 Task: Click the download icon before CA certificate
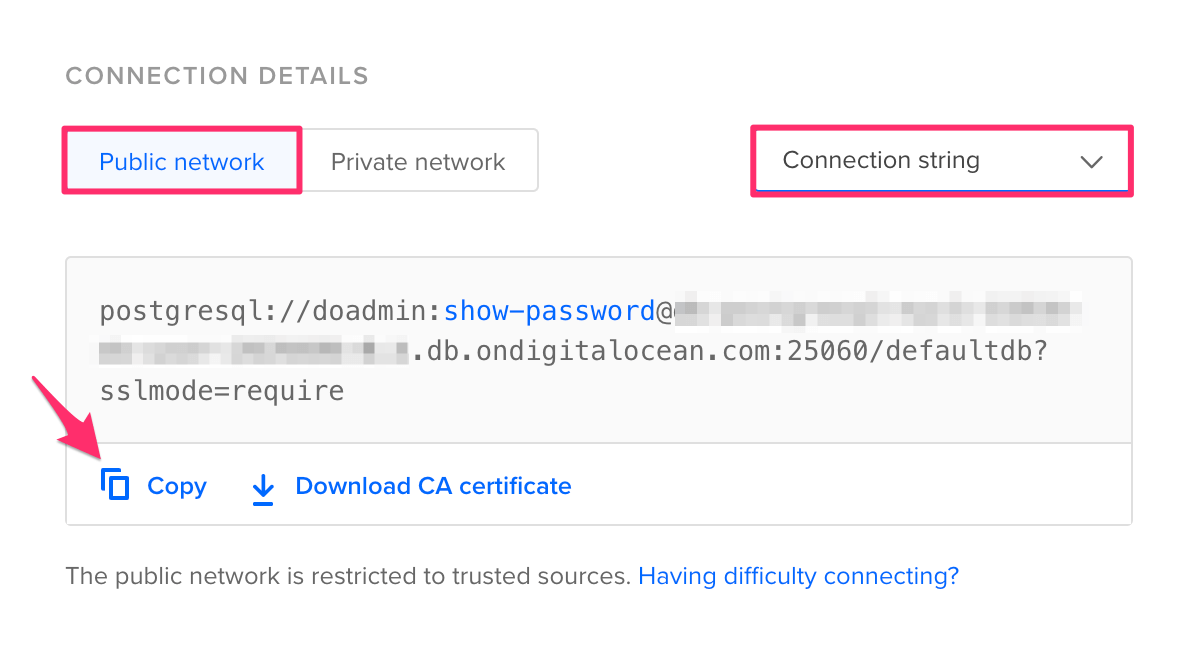(262, 486)
